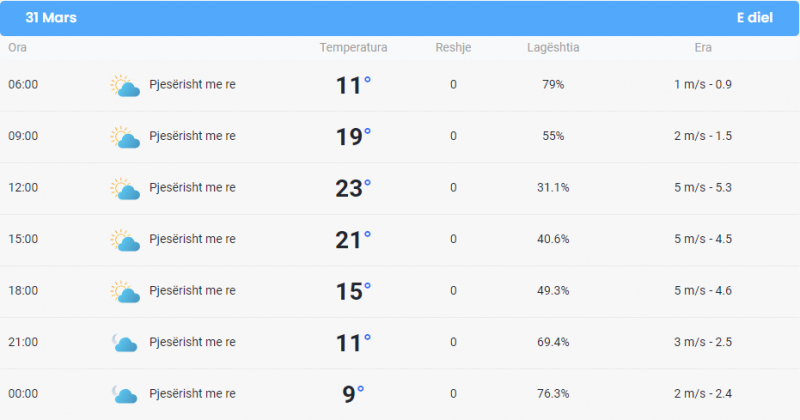Click the 31 Mars date header
The height and width of the screenshot is (420, 800).
click(x=51, y=17)
